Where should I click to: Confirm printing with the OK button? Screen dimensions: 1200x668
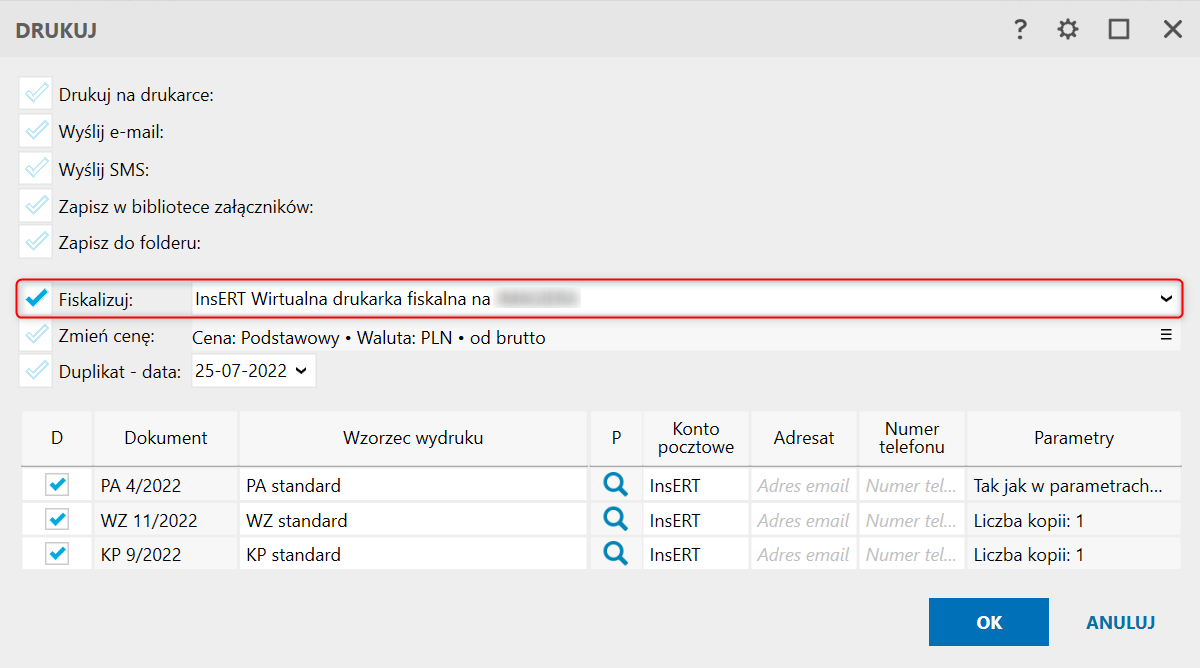(x=988, y=622)
